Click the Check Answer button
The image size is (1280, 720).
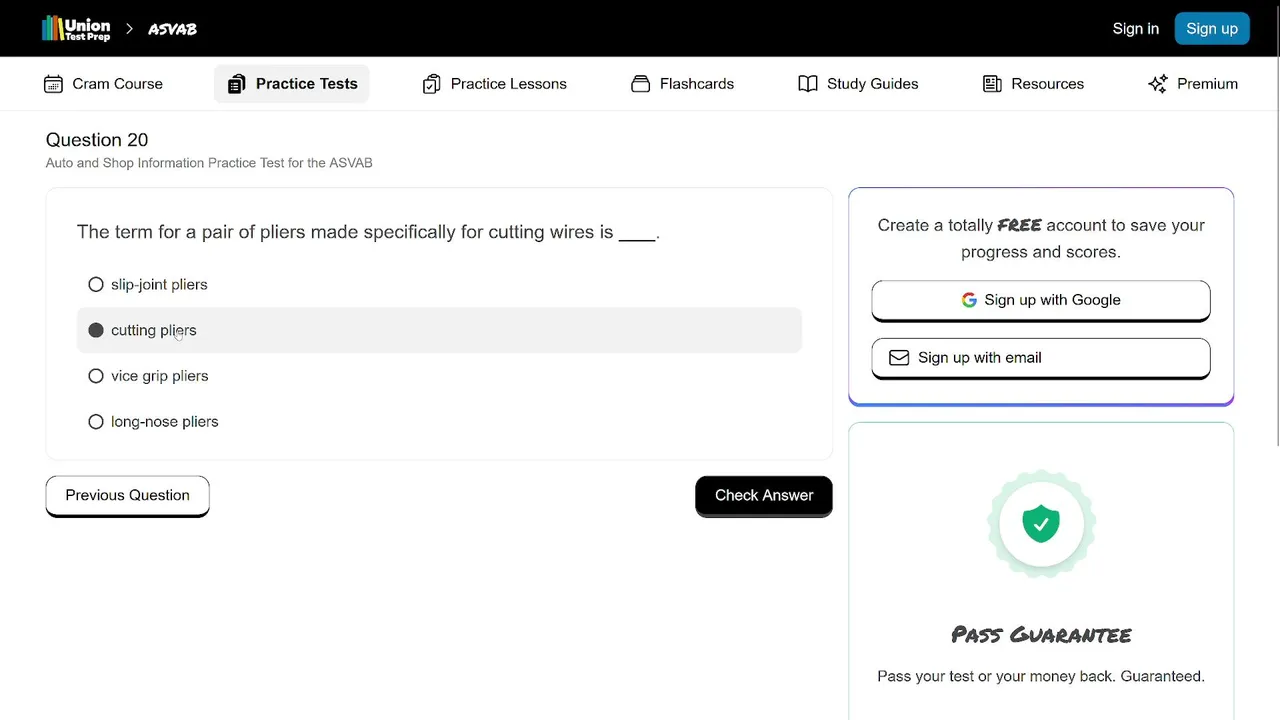coord(764,496)
